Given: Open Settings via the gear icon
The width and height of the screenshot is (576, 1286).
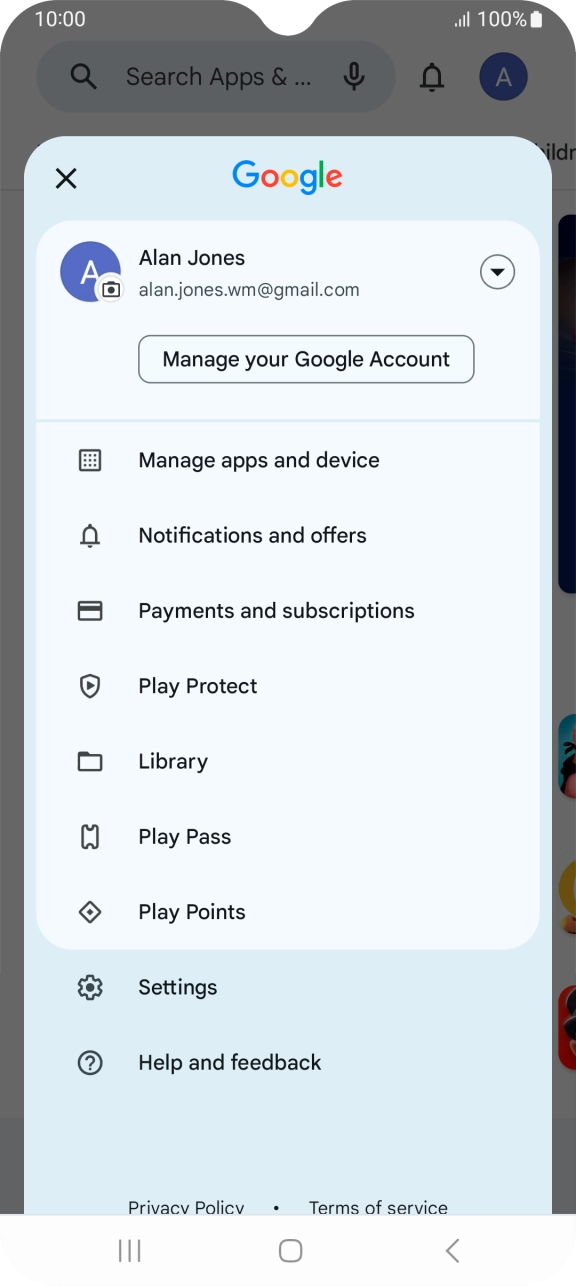Looking at the screenshot, I should [90, 987].
